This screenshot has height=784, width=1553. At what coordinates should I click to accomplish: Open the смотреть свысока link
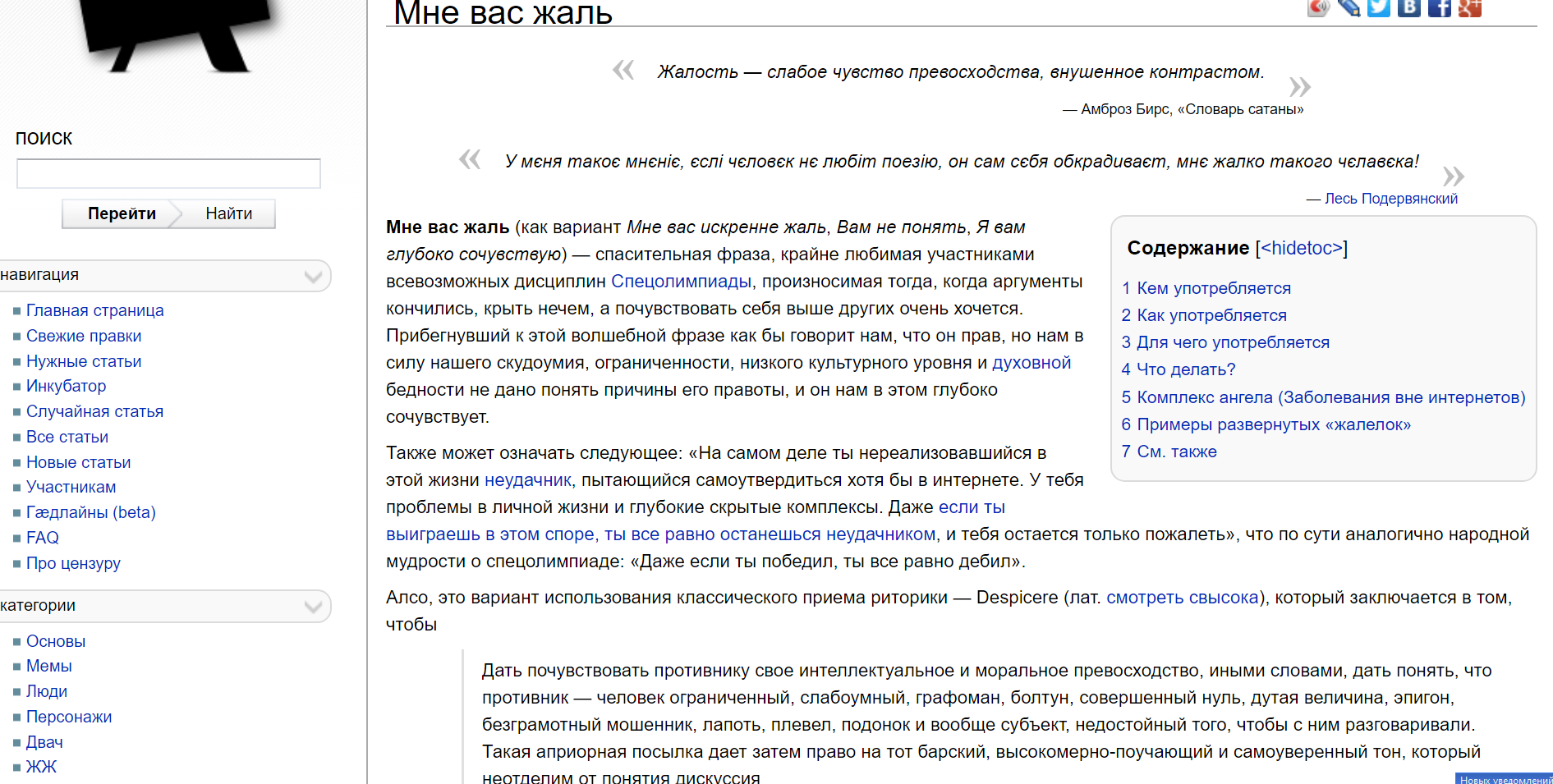(x=1183, y=598)
